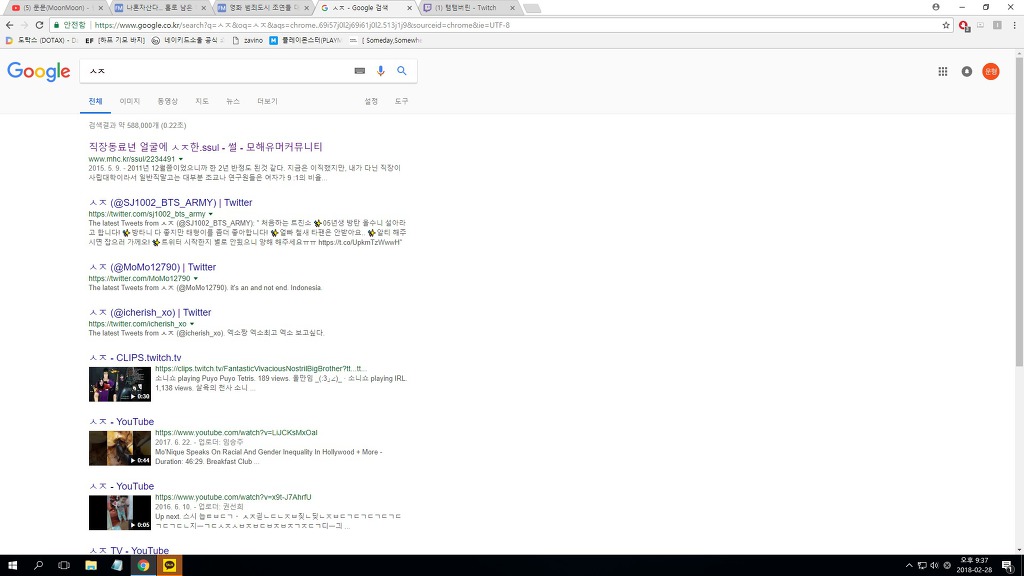The image size is (1024, 576).
Task: Switch to the 뉴스 news tab
Action: 233,101
